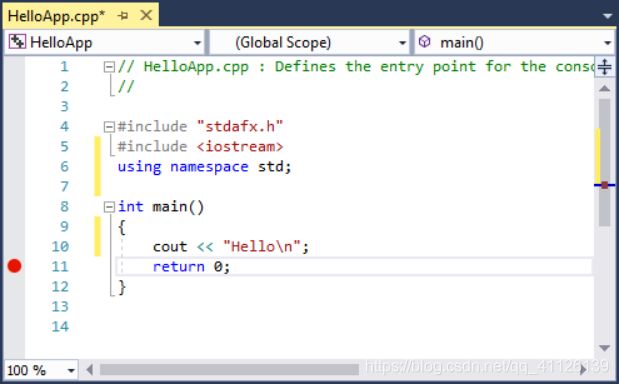Click the vertical scrollbar down arrow
Viewport: 619px width, 385px height.
(604, 348)
